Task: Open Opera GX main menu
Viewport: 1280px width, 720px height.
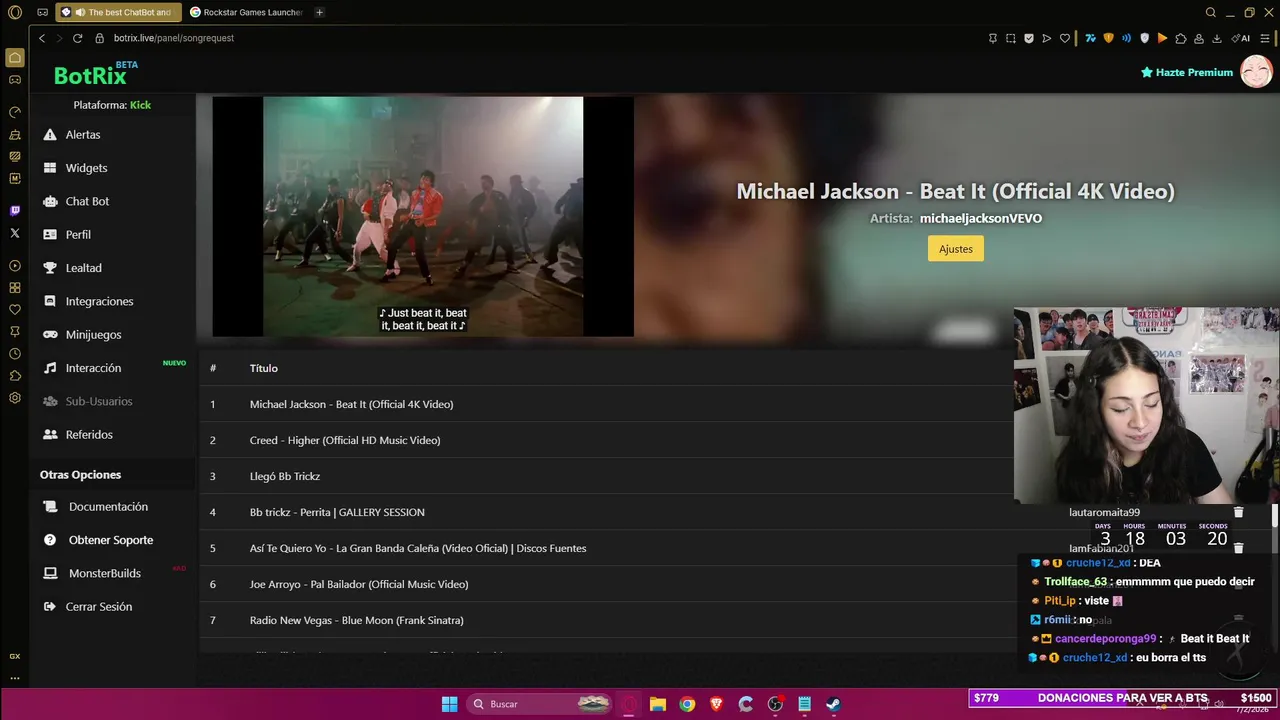Action: pos(14,12)
